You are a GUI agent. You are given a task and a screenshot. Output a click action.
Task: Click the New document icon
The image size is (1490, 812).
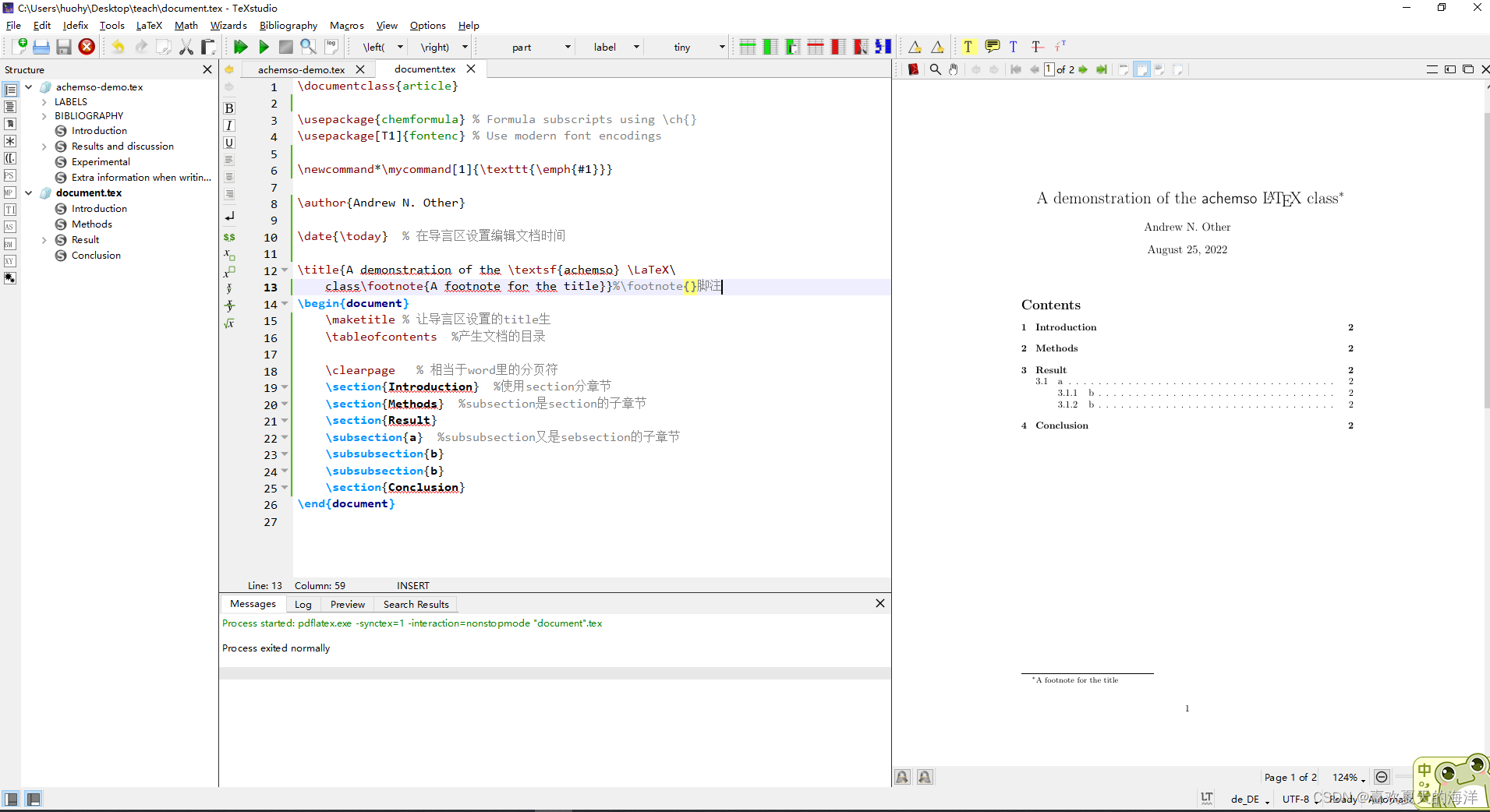[19, 47]
